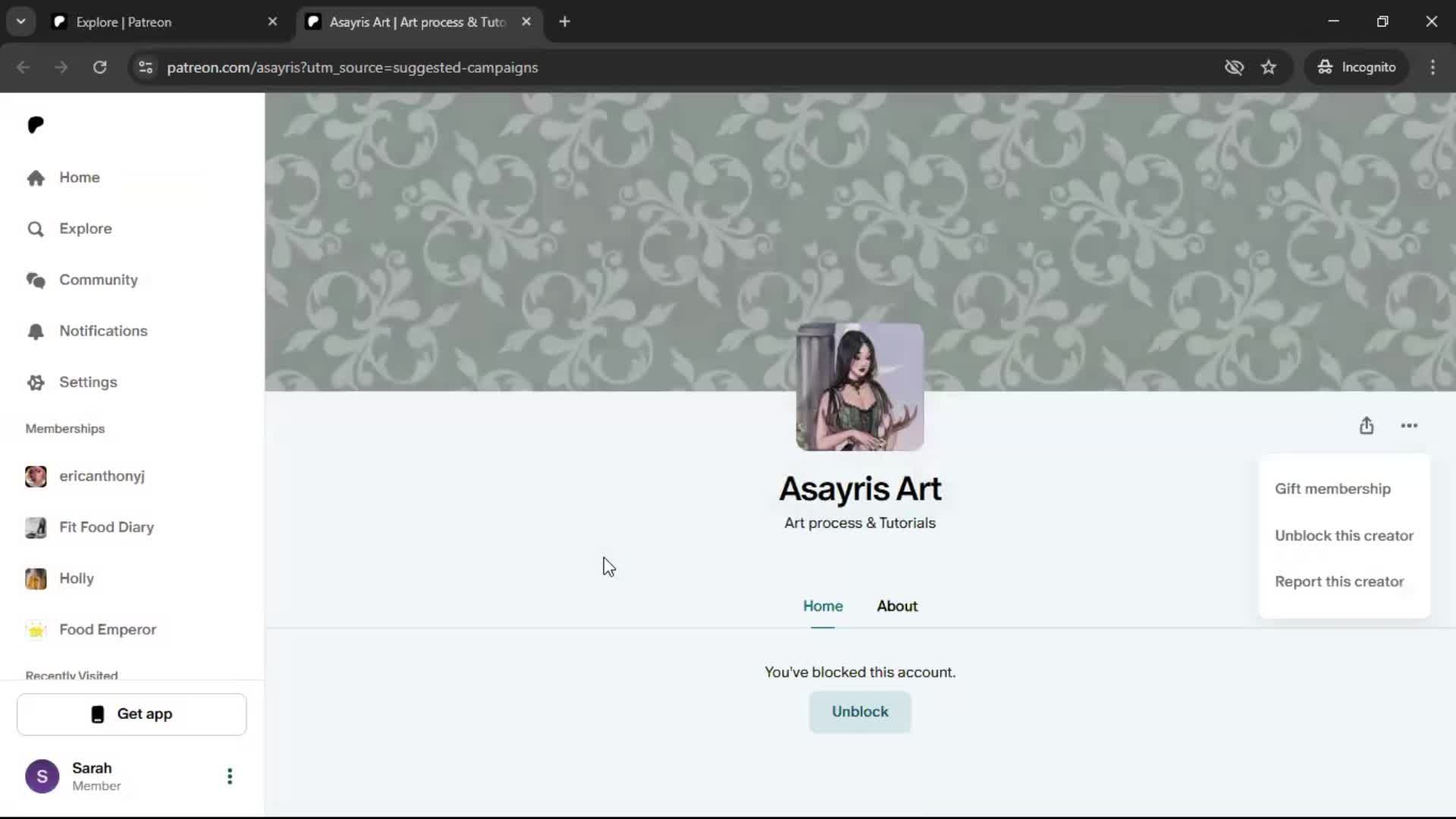Screen dimensions: 1456x819
Task: Click the Community chat bubbles icon
Action: [x=36, y=280]
